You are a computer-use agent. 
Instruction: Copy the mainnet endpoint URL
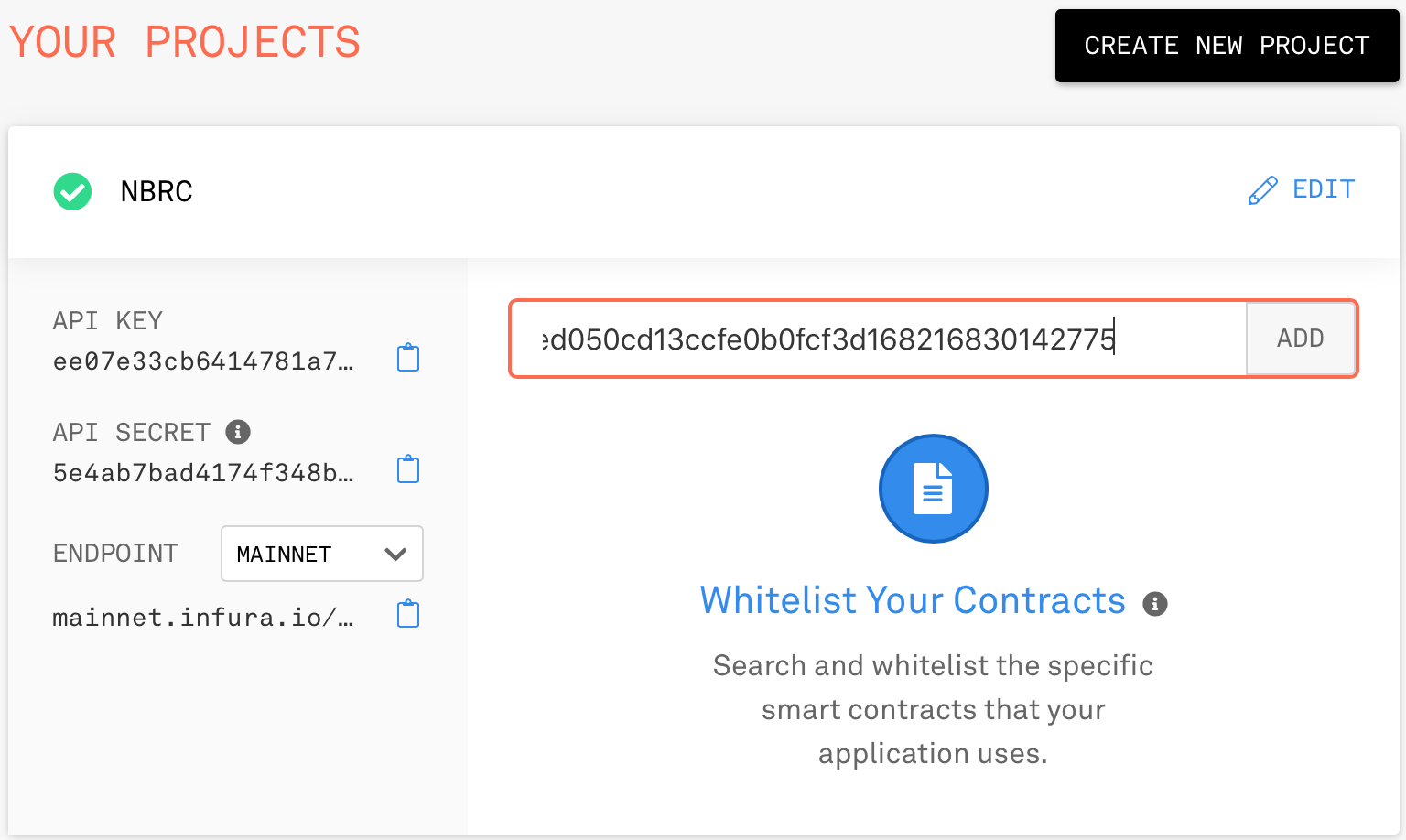[408, 614]
